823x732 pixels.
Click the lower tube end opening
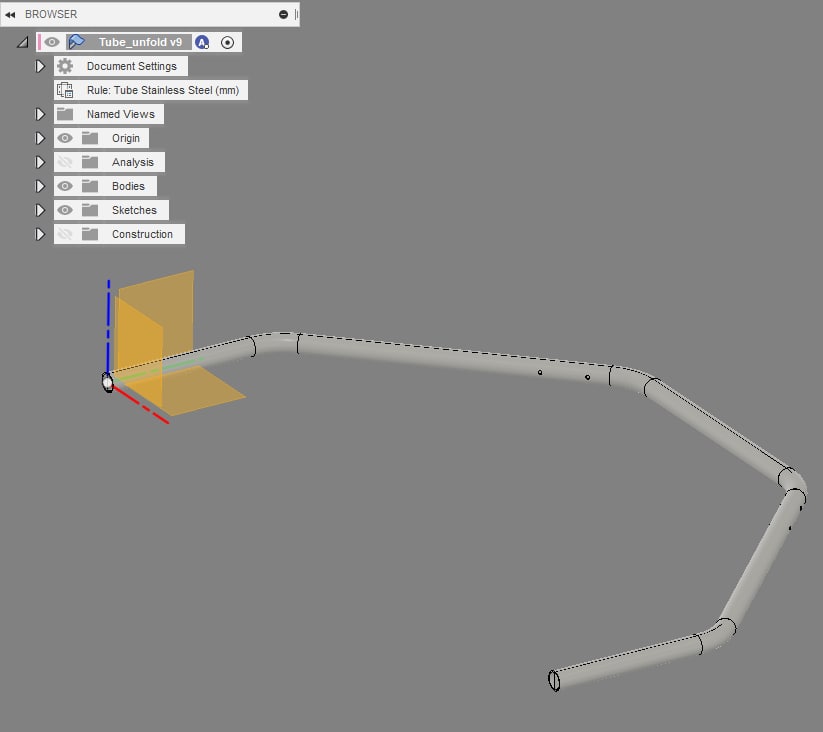(x=554, y=681)
